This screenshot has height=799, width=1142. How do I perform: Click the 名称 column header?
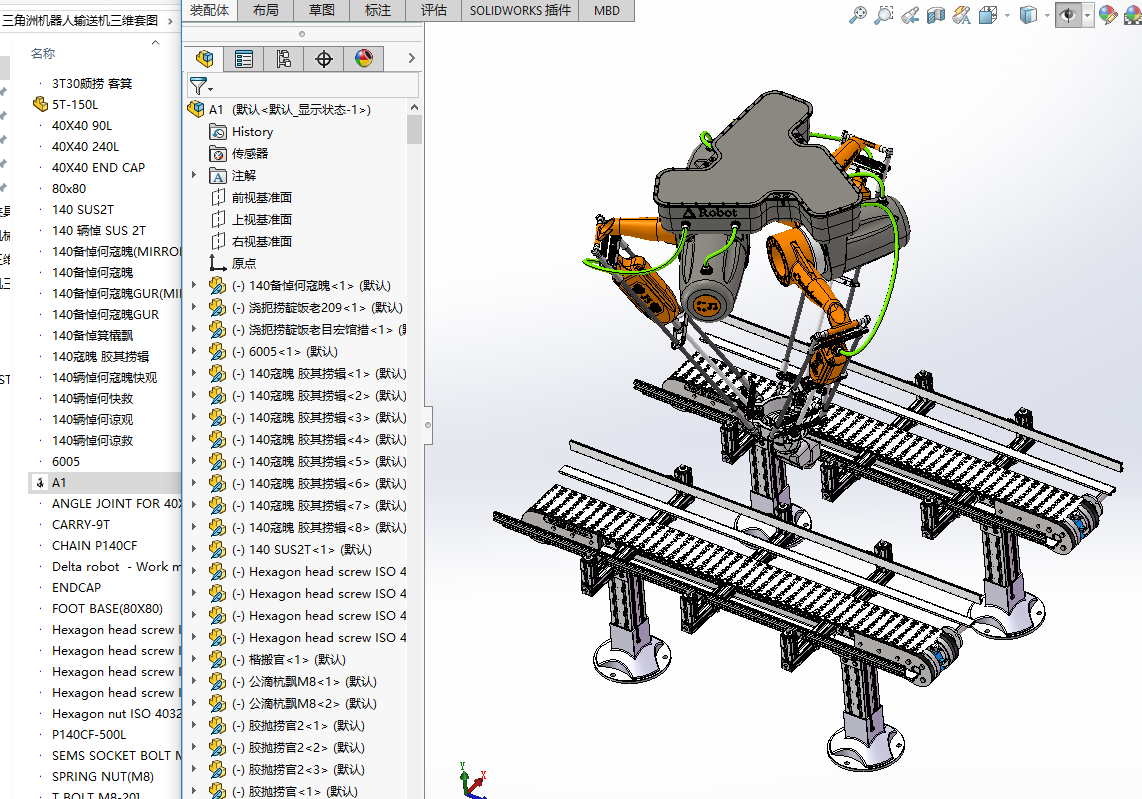coord(43,53)
